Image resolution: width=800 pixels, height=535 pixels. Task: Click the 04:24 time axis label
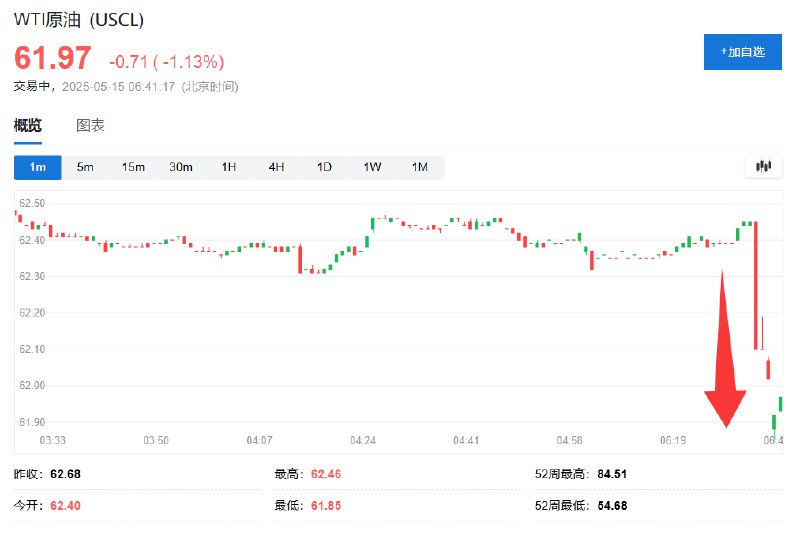tap(363, 440)
